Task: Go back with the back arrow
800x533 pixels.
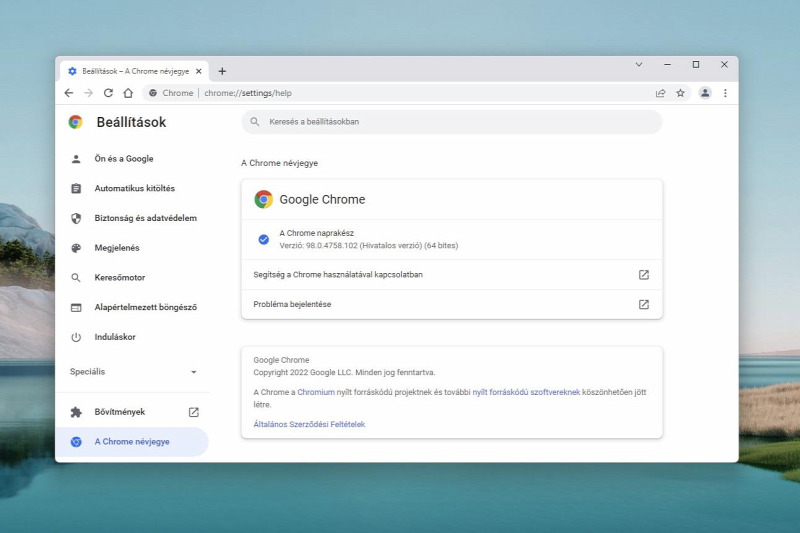Action: (x=69, y=93)
